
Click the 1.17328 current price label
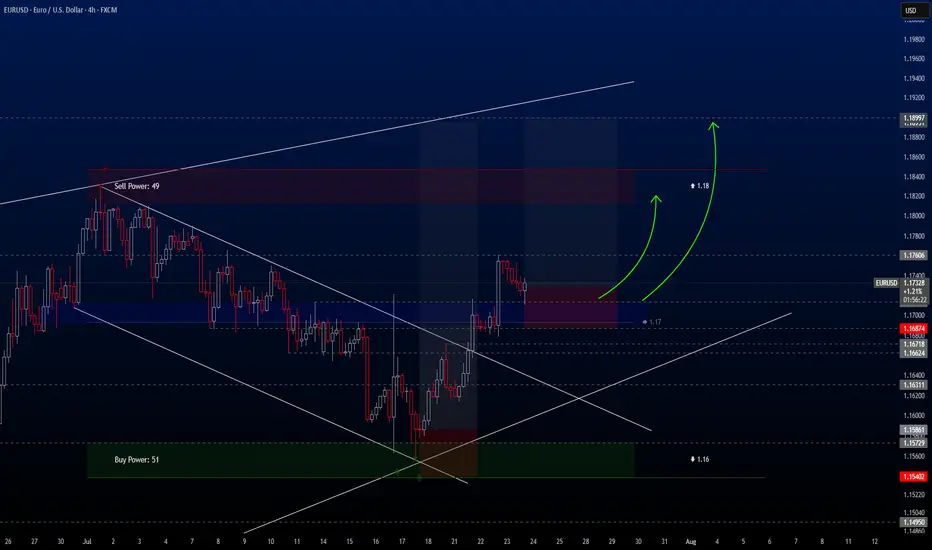point(914,283)
